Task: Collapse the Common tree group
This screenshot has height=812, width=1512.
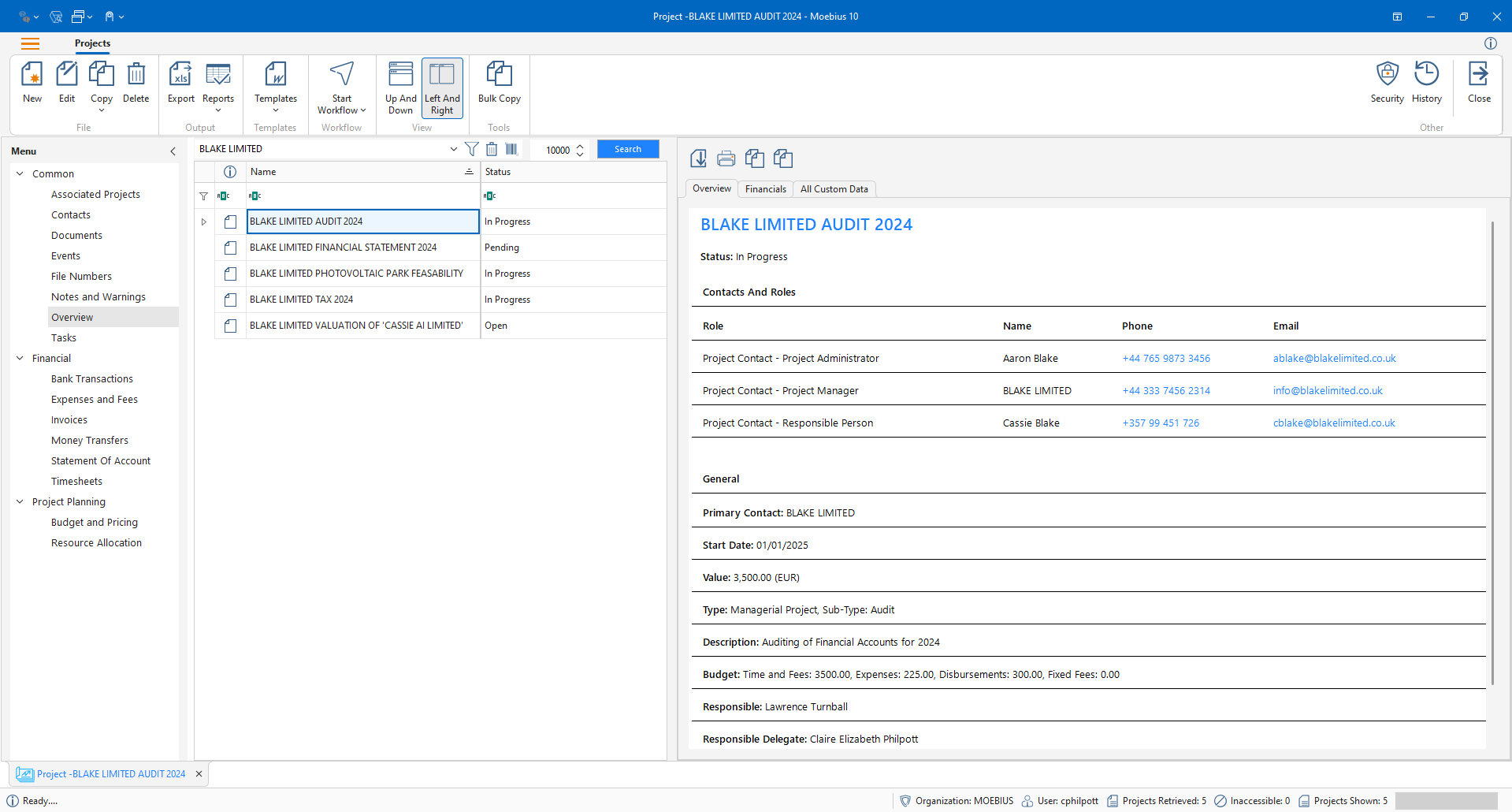Action: 20,173
